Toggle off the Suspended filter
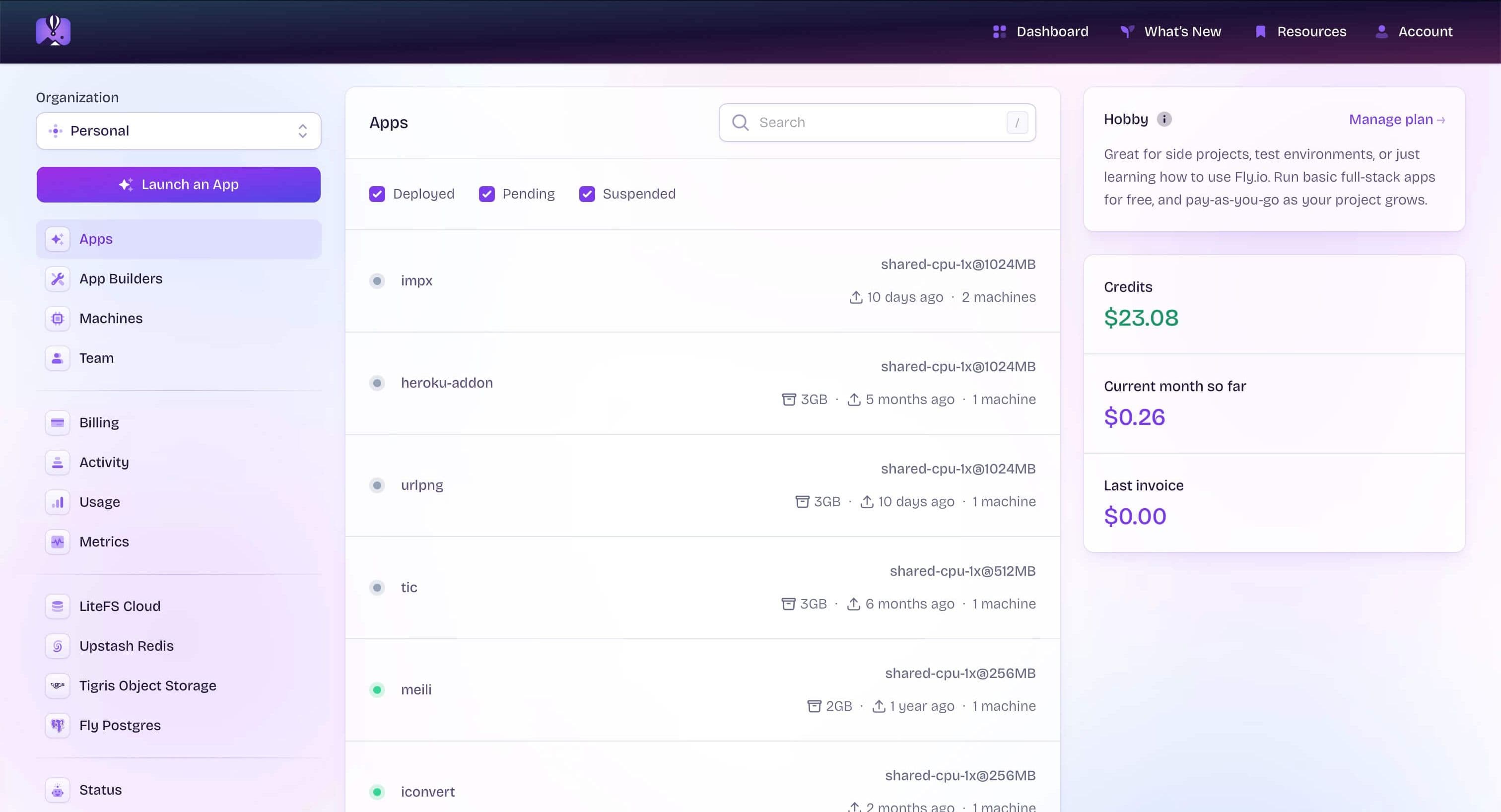 [587, 194]
